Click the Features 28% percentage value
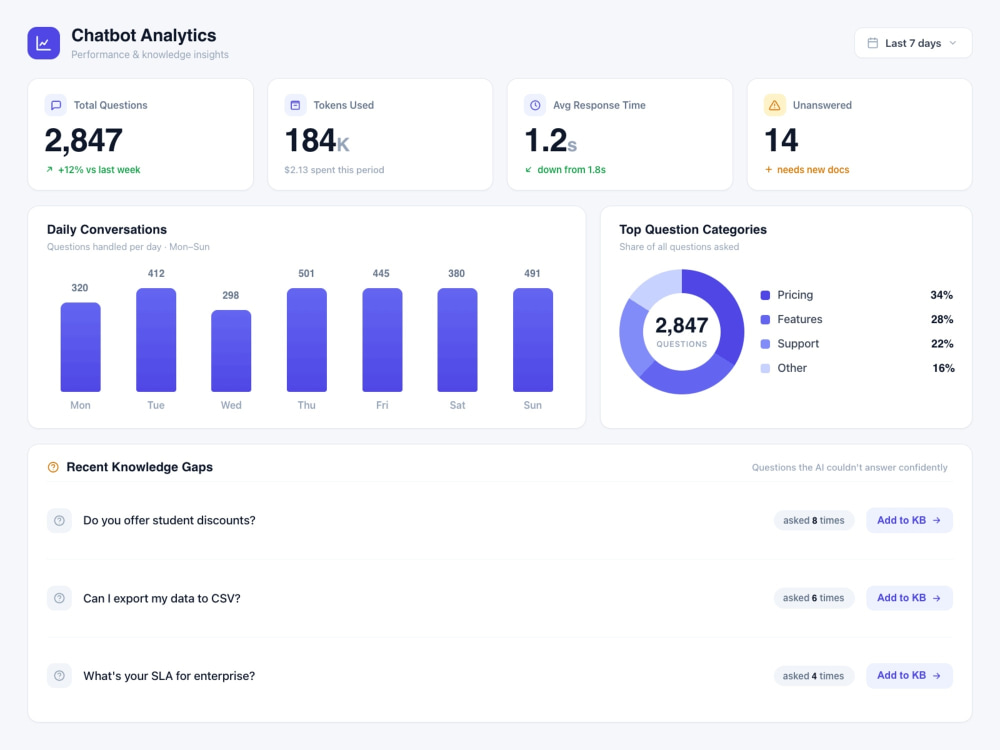The image size is (1000, 750). pos(942,320)
